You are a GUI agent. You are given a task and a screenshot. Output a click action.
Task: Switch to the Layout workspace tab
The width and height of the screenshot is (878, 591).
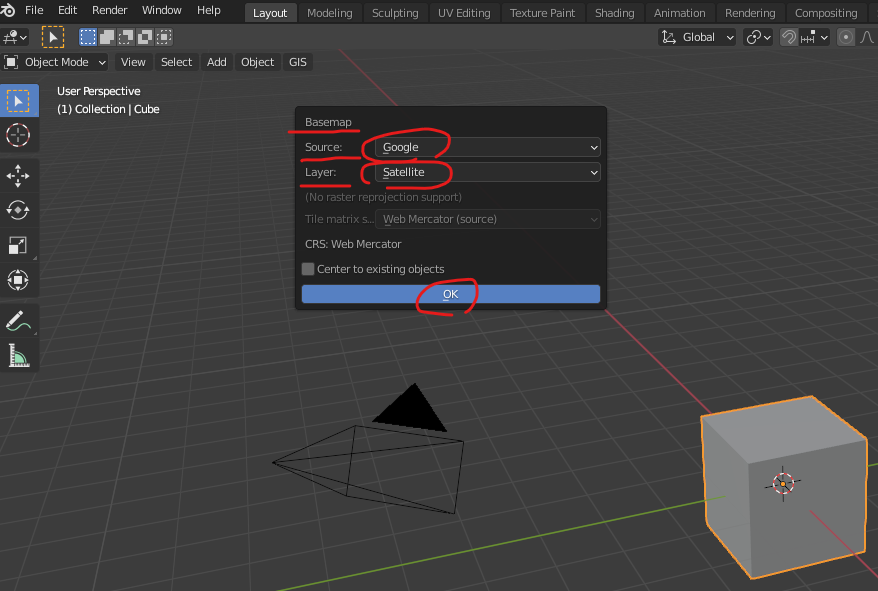[x=270, y=13]
